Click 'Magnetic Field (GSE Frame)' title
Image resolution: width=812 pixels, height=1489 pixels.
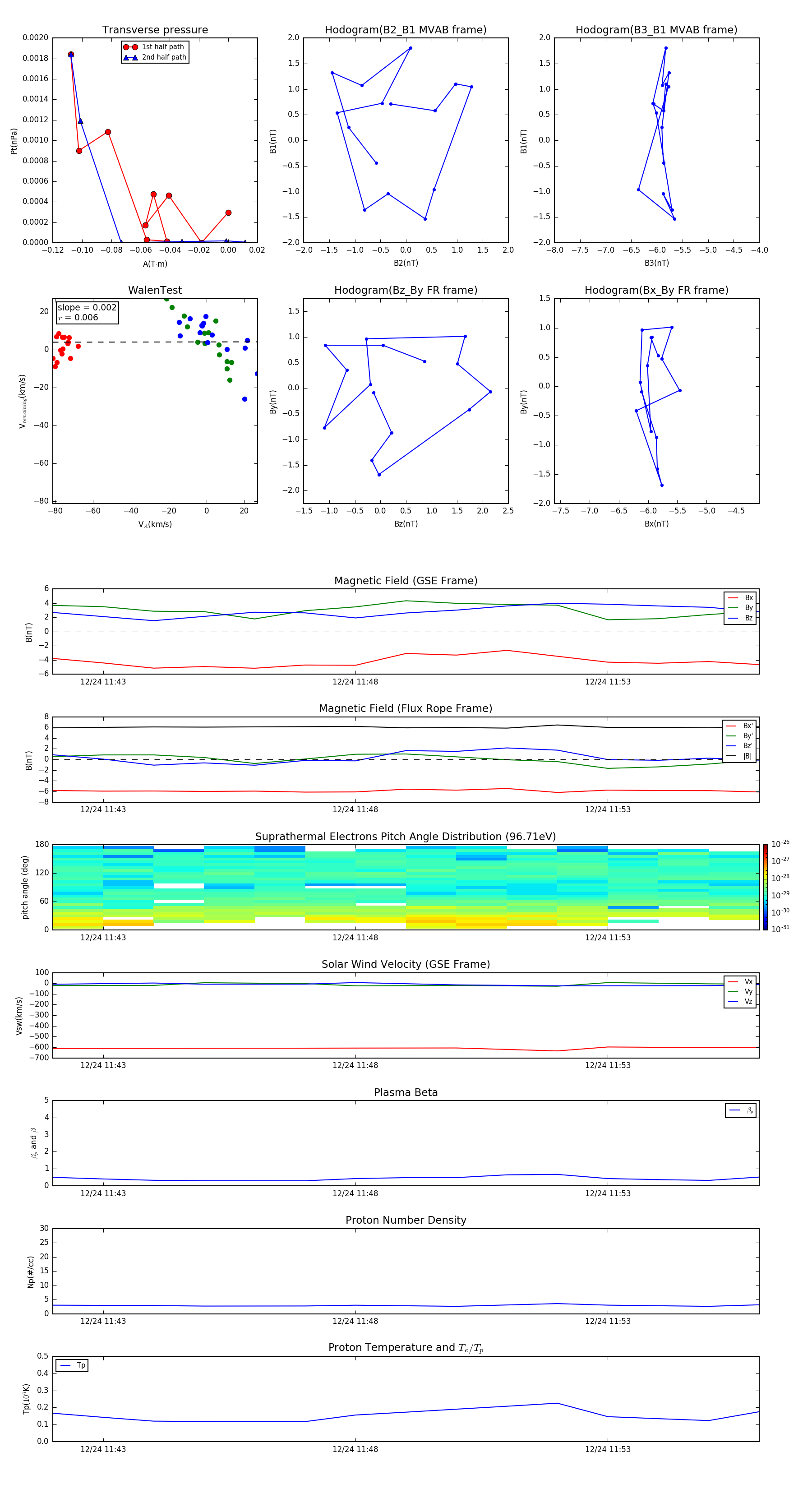406,581
